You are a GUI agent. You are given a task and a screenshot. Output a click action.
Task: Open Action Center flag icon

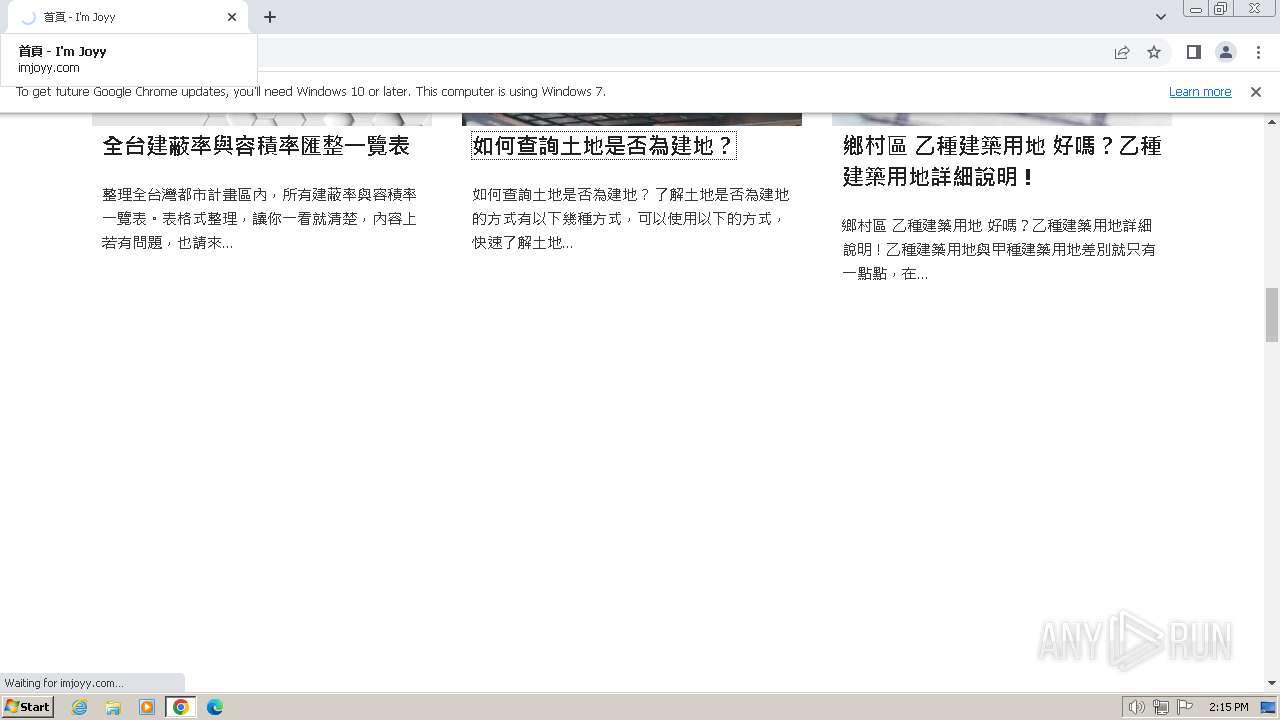click(x=1185, y=707)
